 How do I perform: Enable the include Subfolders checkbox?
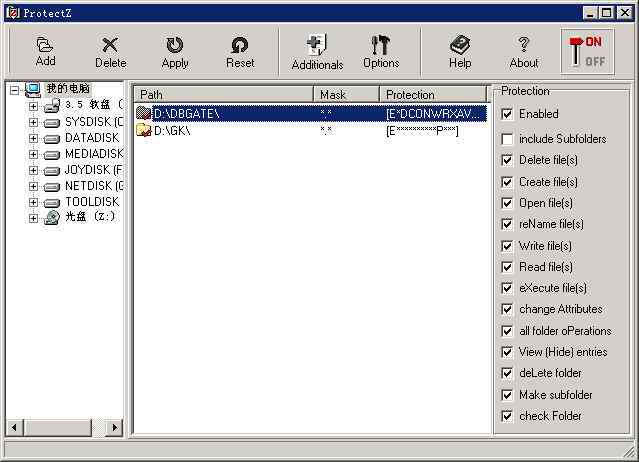[507, 139]
